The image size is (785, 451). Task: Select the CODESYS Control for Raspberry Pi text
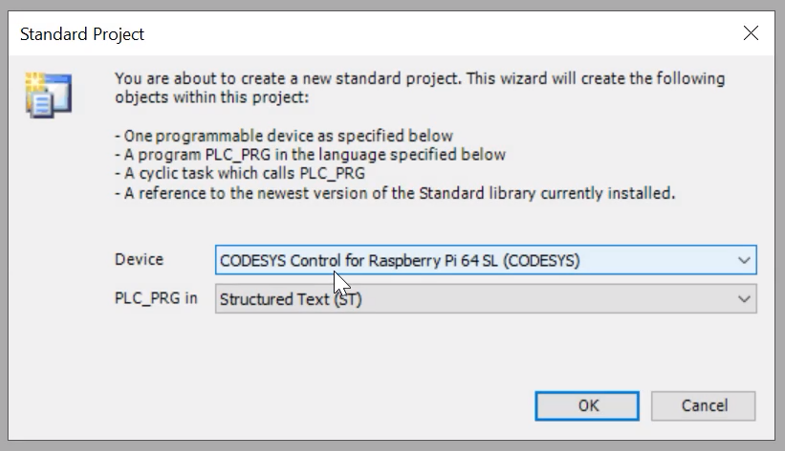coord(400,261)
